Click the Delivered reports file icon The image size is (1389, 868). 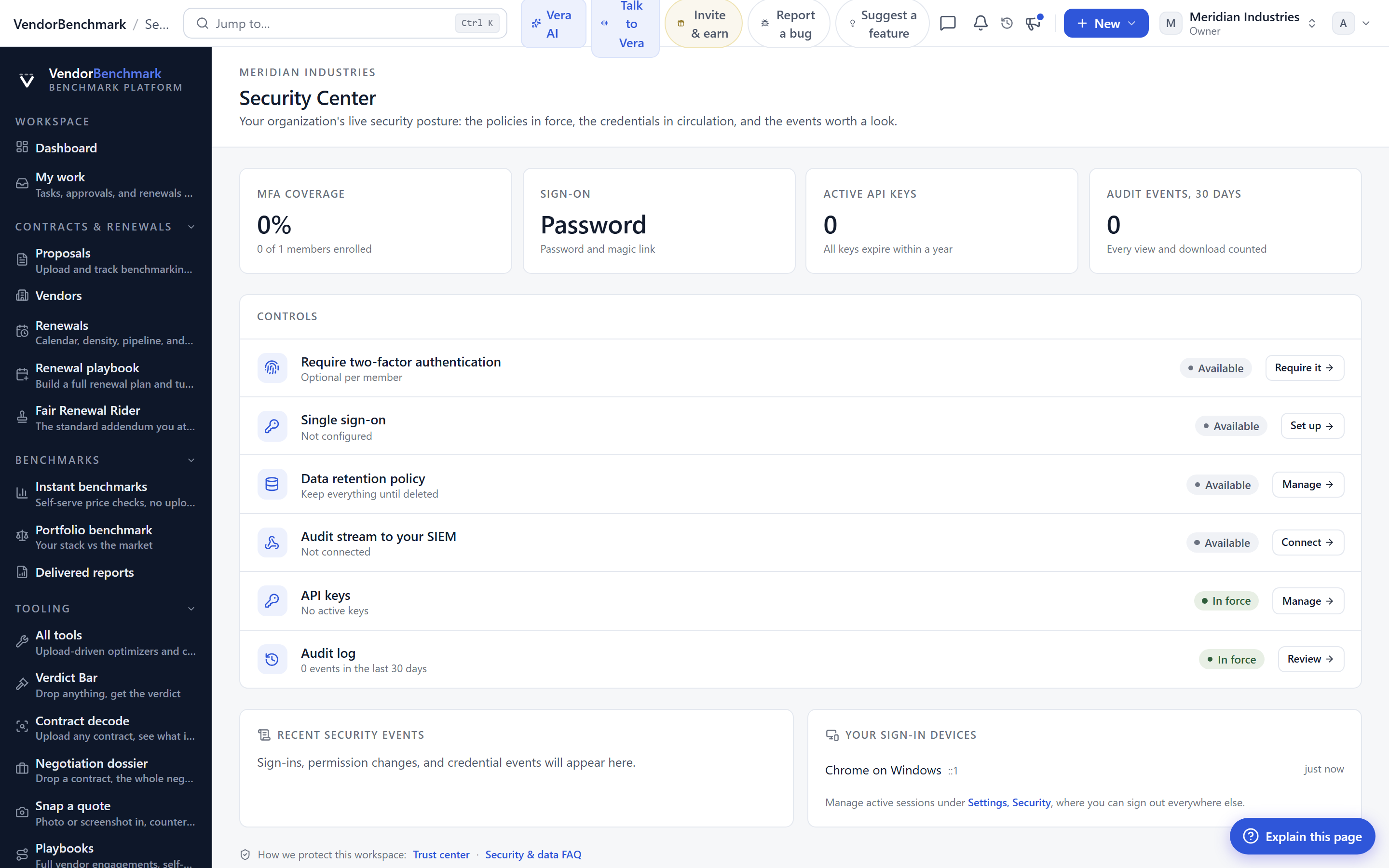22,572
